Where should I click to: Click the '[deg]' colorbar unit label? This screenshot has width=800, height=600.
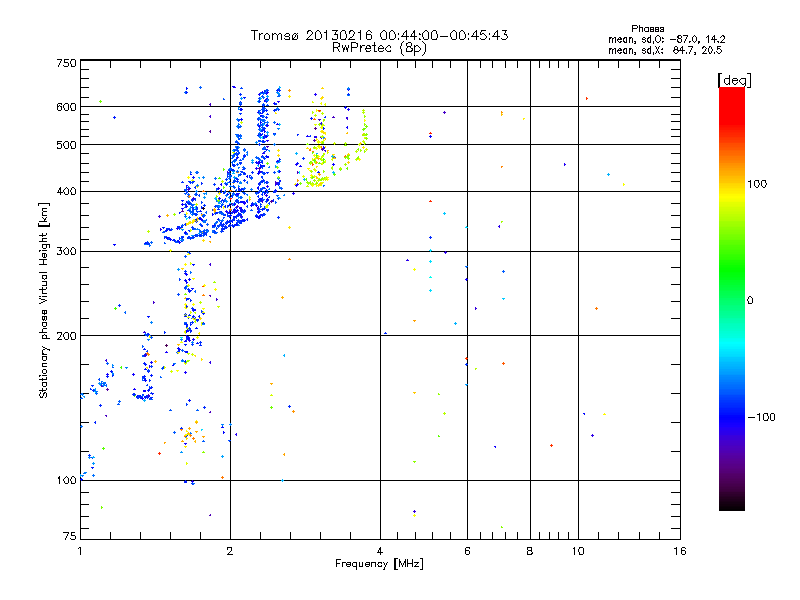click(x=734, y=80)
